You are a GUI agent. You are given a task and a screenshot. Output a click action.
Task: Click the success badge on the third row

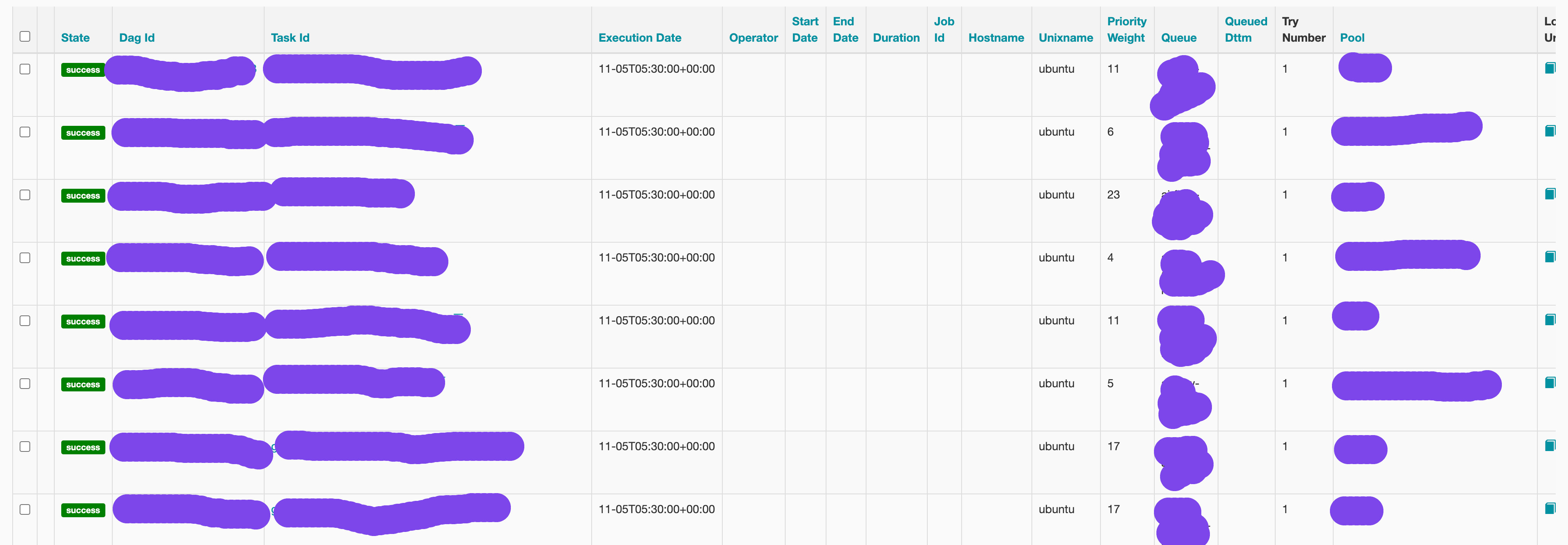click(83, 195)
